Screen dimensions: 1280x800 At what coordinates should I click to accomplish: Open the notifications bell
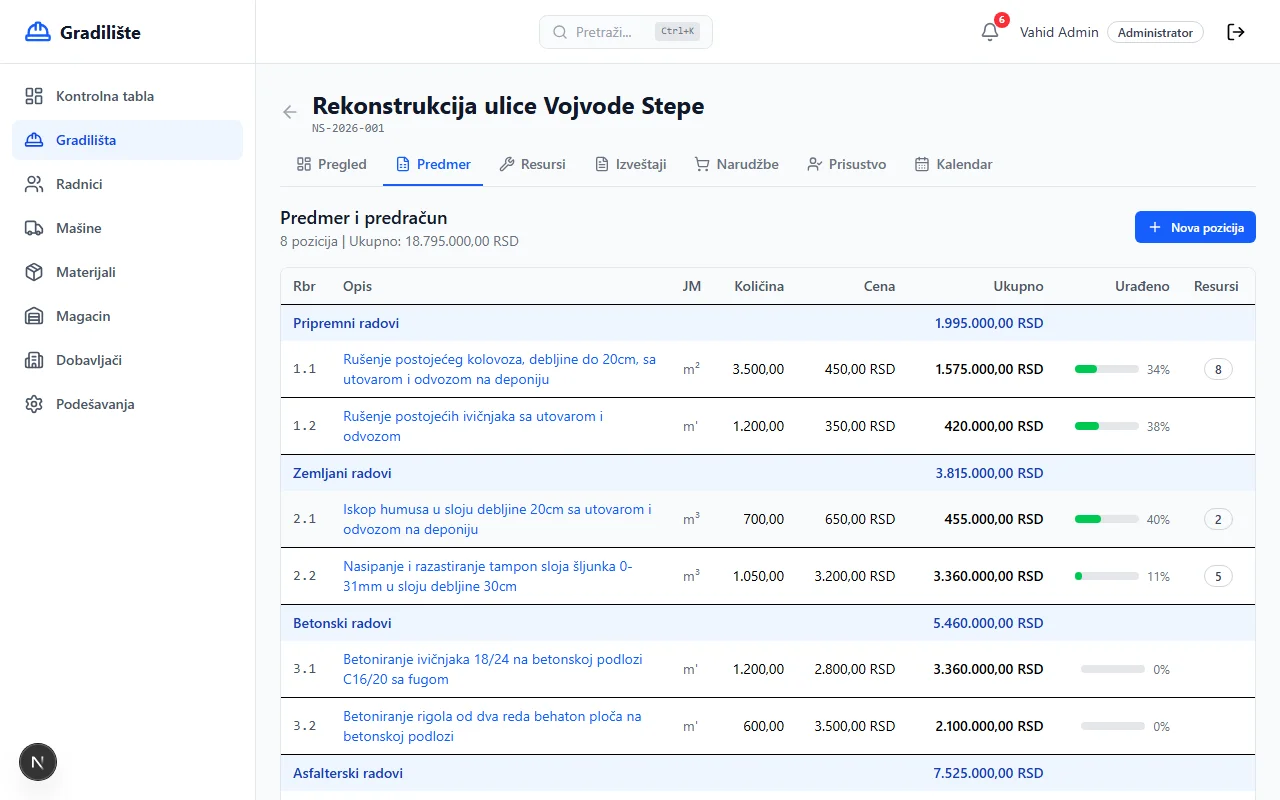pyautogui.click(x=989, y=31)
